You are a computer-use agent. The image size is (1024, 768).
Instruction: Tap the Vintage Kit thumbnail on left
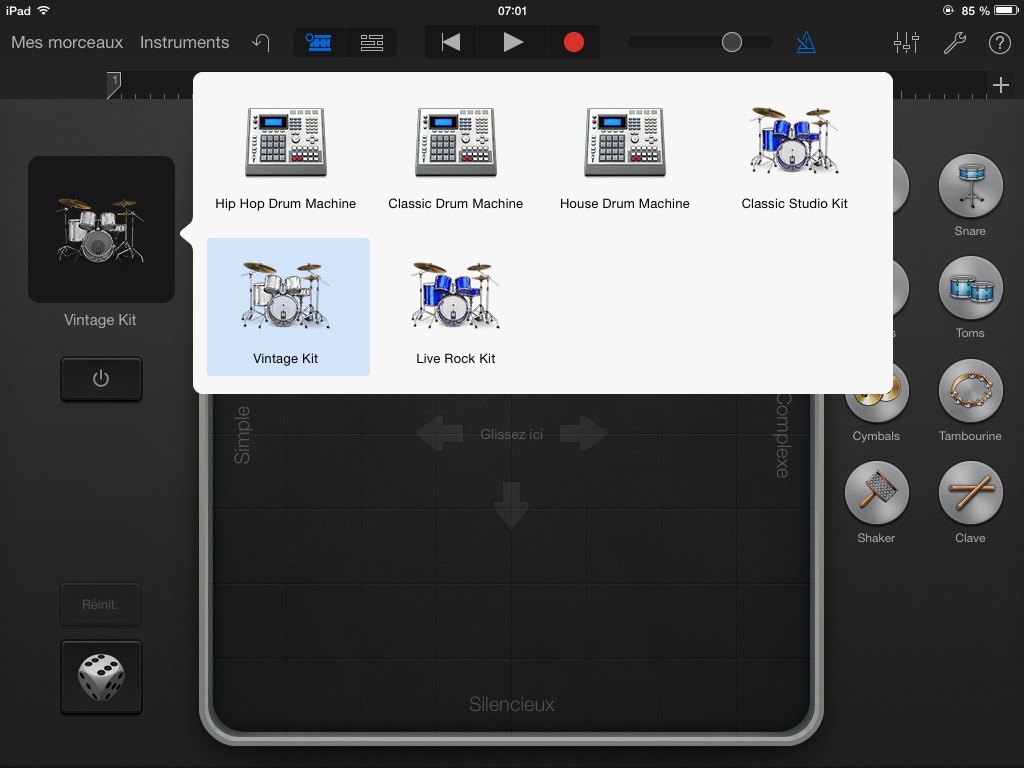101,229
